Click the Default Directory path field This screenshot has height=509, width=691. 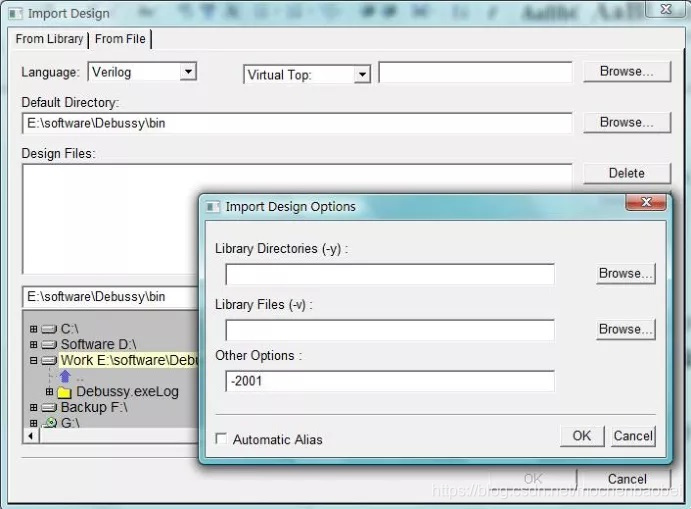pyautogui.click(x=297, y=123)
